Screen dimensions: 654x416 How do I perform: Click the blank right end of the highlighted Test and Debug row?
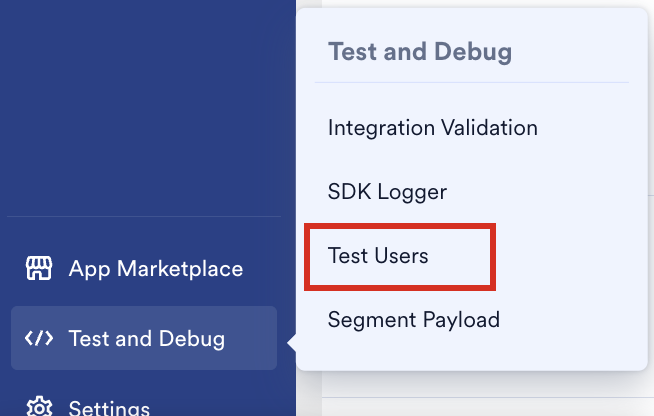coord(252,338)
